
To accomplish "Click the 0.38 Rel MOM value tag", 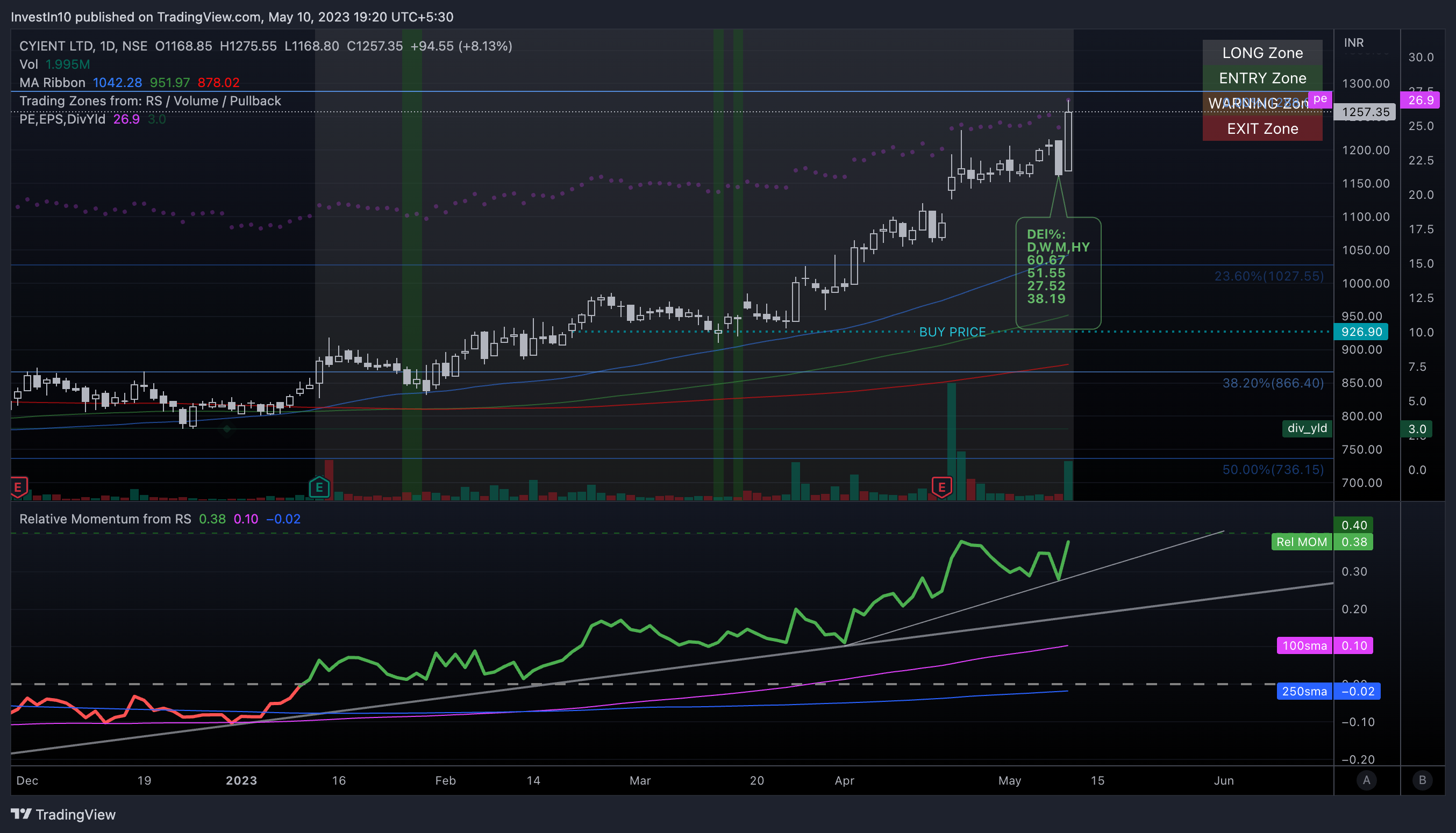I will tap(1353, 541).
